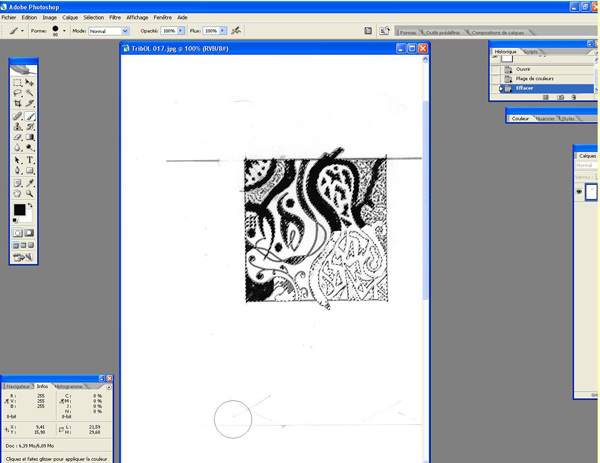Toggle the layer visibility eye icon
Image resolution: width=600 pixels, height=463 pixels.
(579, 192)
